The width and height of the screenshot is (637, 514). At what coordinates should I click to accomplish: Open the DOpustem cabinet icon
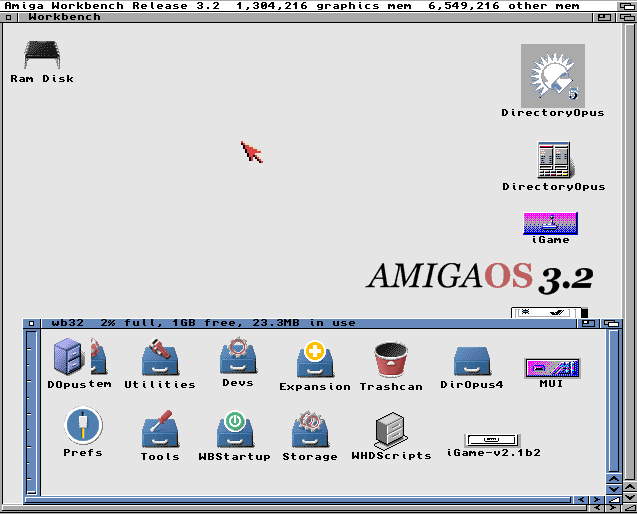click(79, 357)
